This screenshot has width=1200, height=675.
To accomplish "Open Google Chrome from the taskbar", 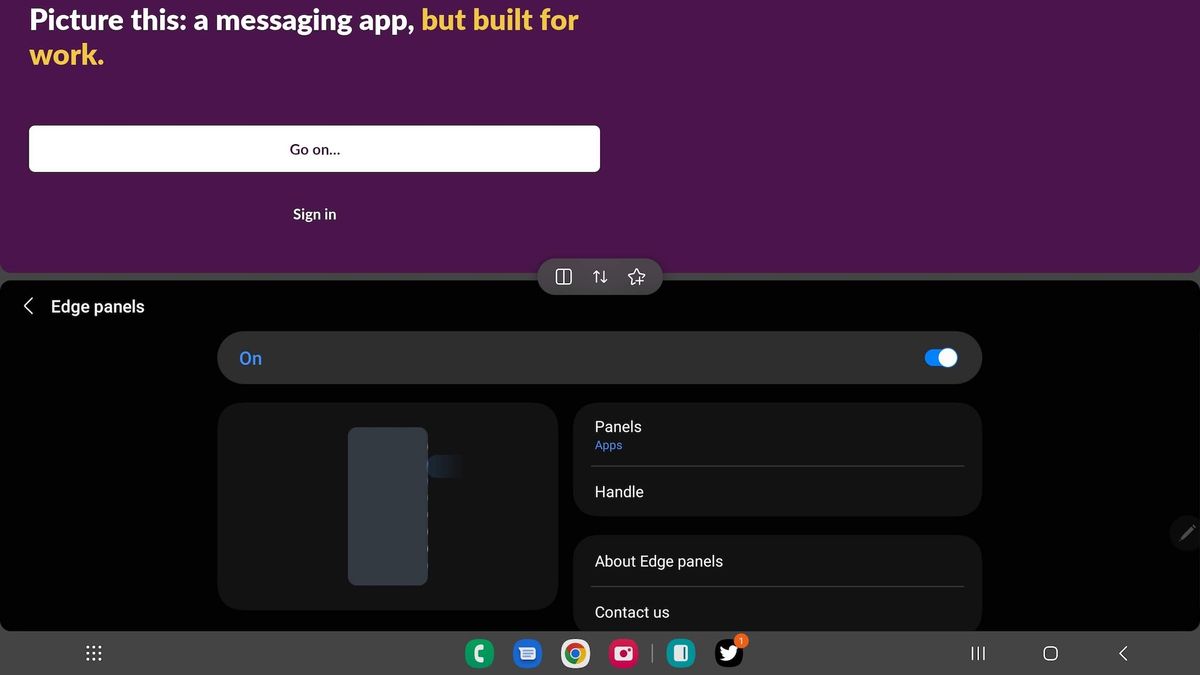I will pyautogui.click(x=575, y=652).
